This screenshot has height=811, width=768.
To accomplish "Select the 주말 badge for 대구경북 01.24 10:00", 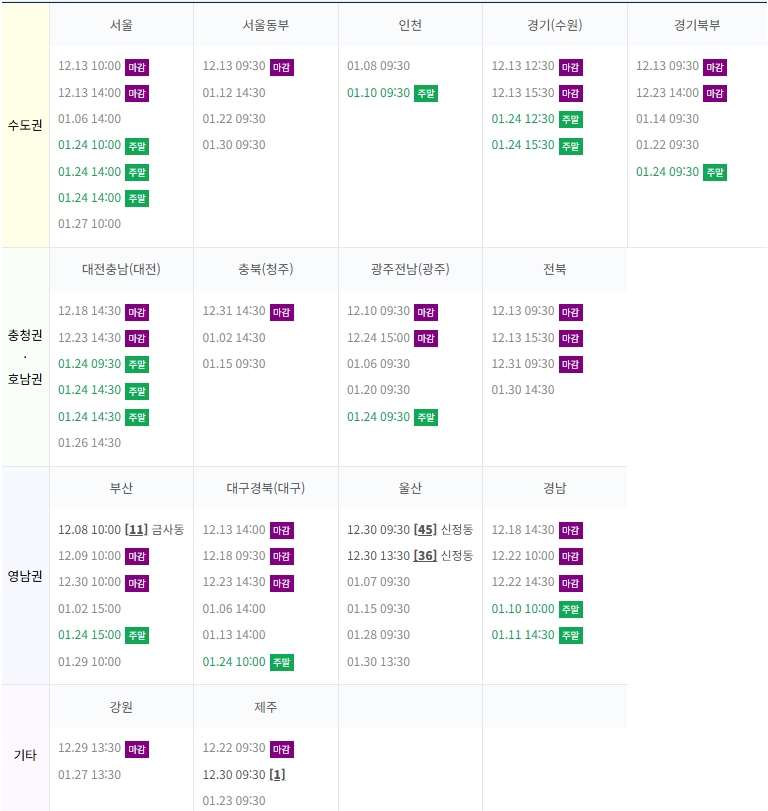I will pos(282,662).
